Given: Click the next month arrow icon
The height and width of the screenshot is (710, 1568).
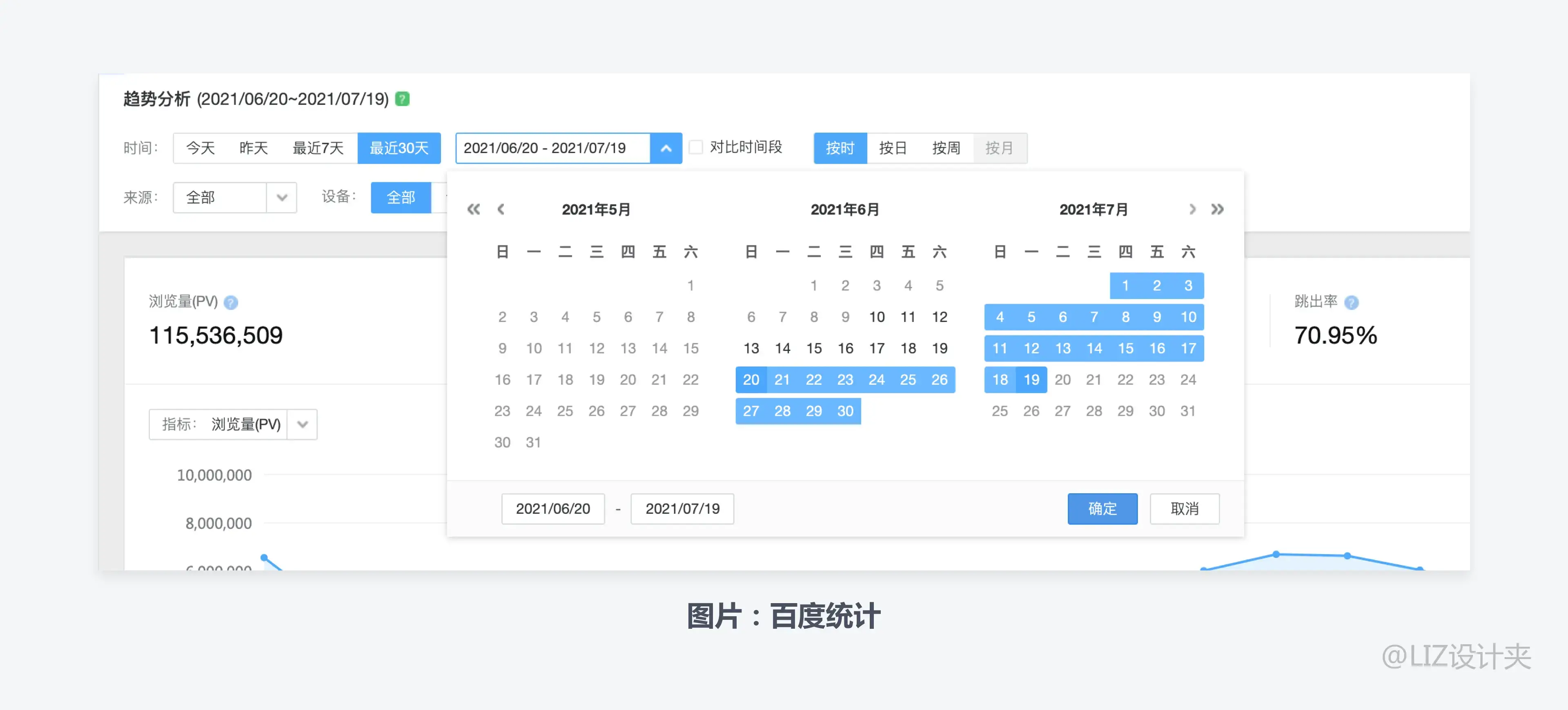Looking at the screenshot, I should tap(1192, 209).
